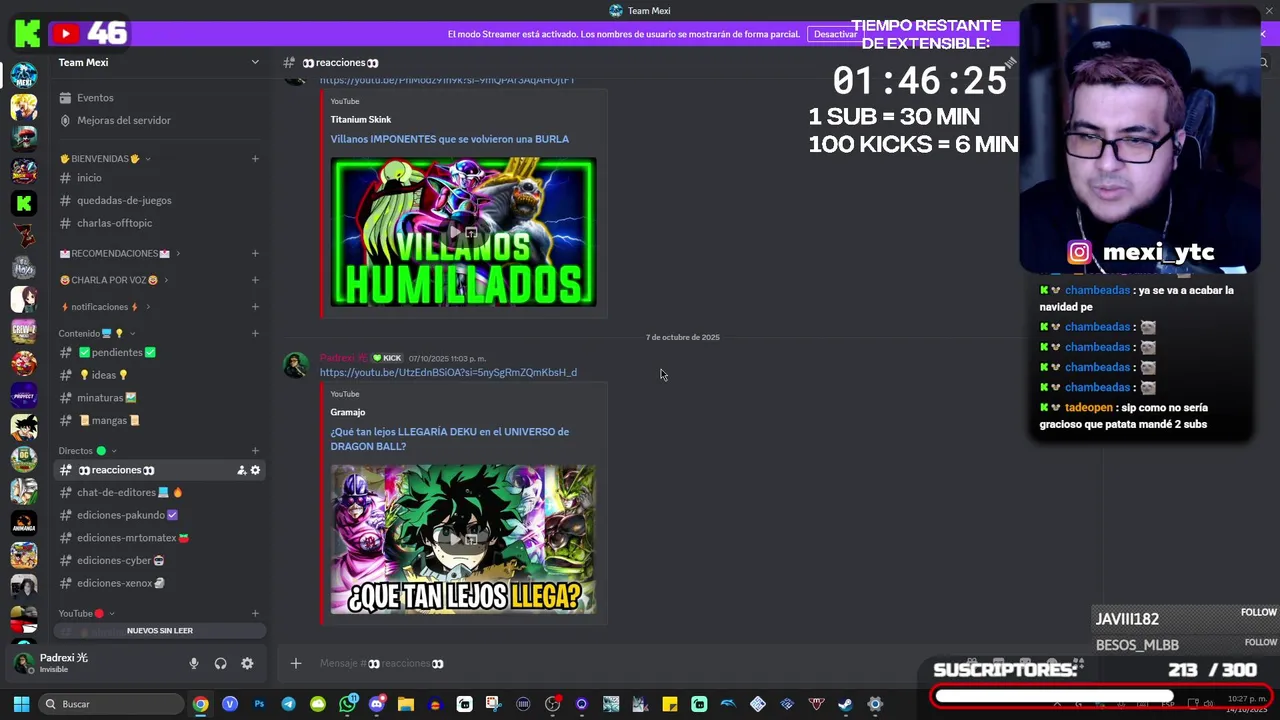Open WhatsApp from the taskbar
This screenshot has height=720, width=1280.
347,704
